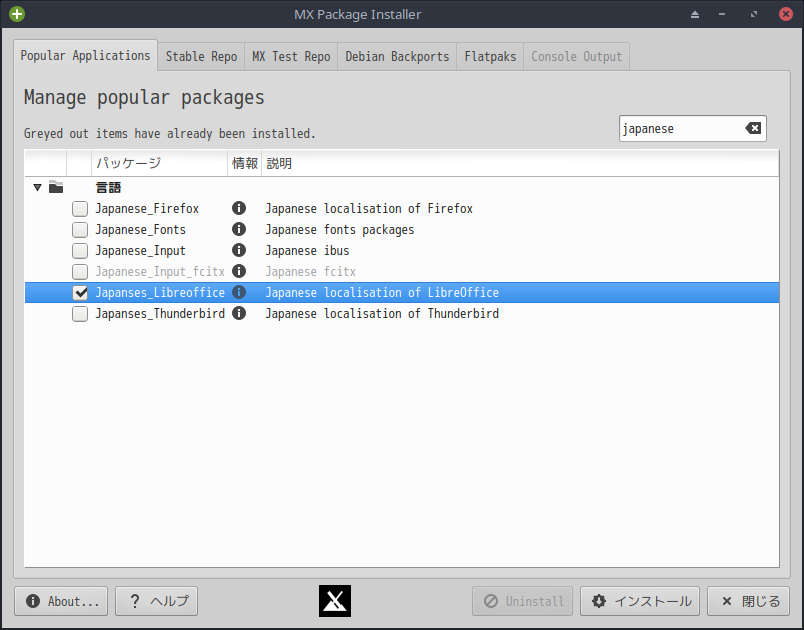The image size is (804, 630).
Task: Select the 言語 category label
Action: pos(108,188)
